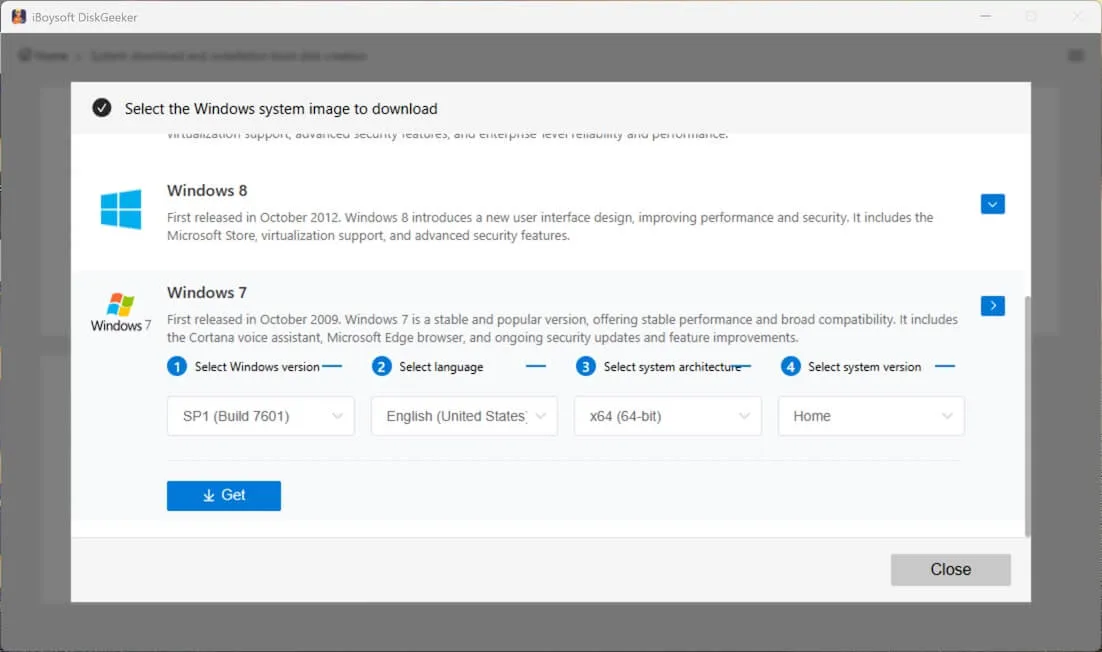The width and height of the screenshot is (1102, 652).
Task: Click the Get button to download Windows 7
Action: (223, 495)
